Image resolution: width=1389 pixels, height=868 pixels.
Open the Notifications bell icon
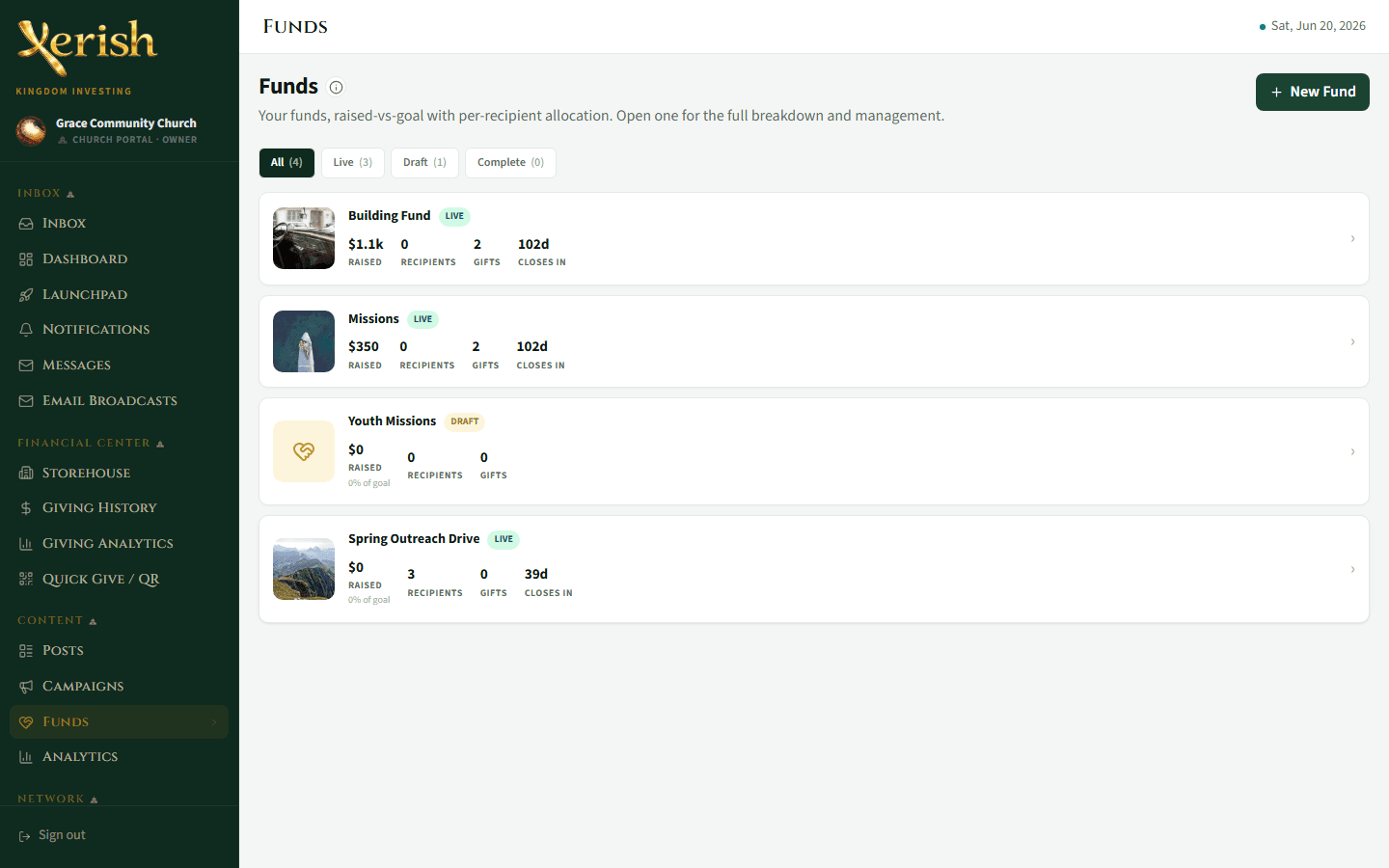coord(26,330)
